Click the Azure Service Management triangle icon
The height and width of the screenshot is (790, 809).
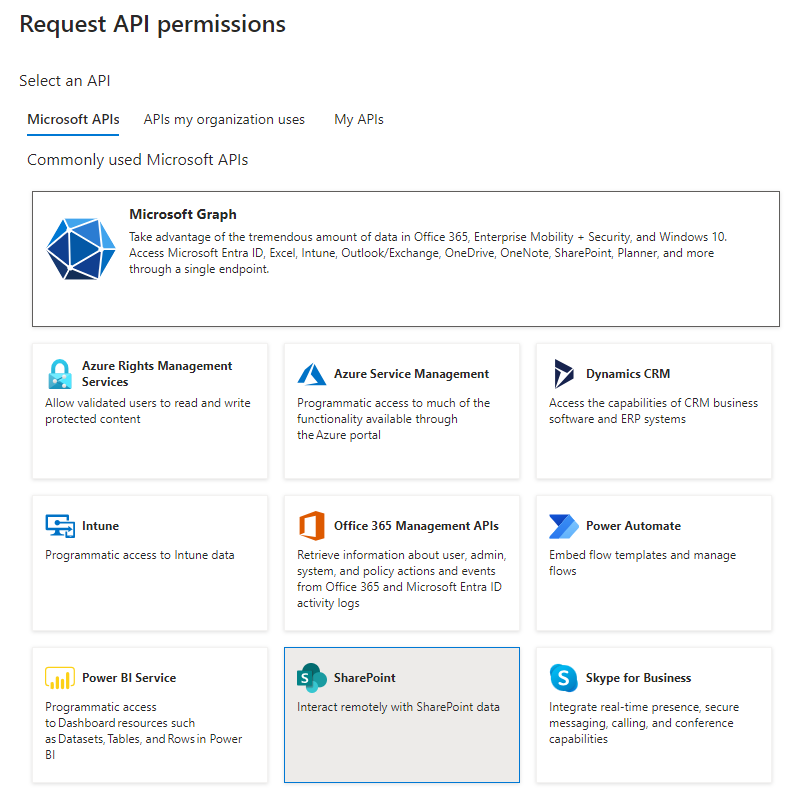tap(313, 374)
